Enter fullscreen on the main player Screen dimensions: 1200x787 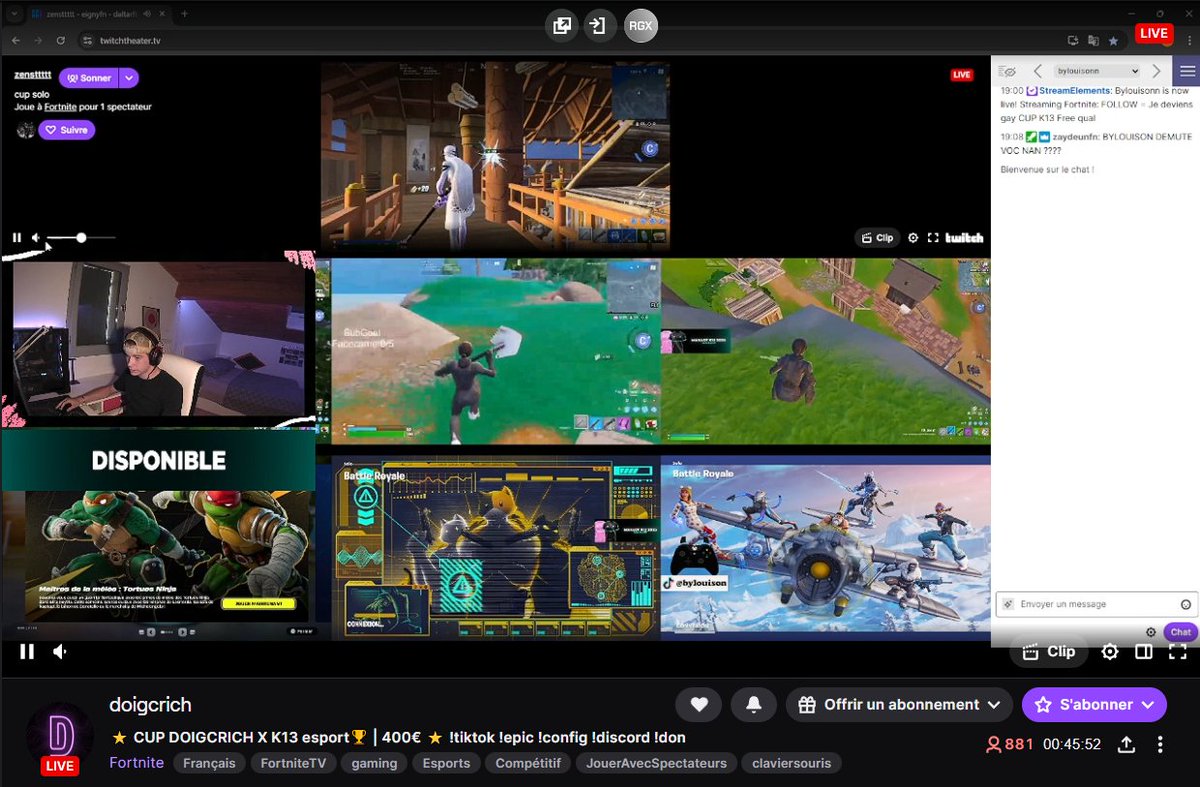click(1178, 652)
